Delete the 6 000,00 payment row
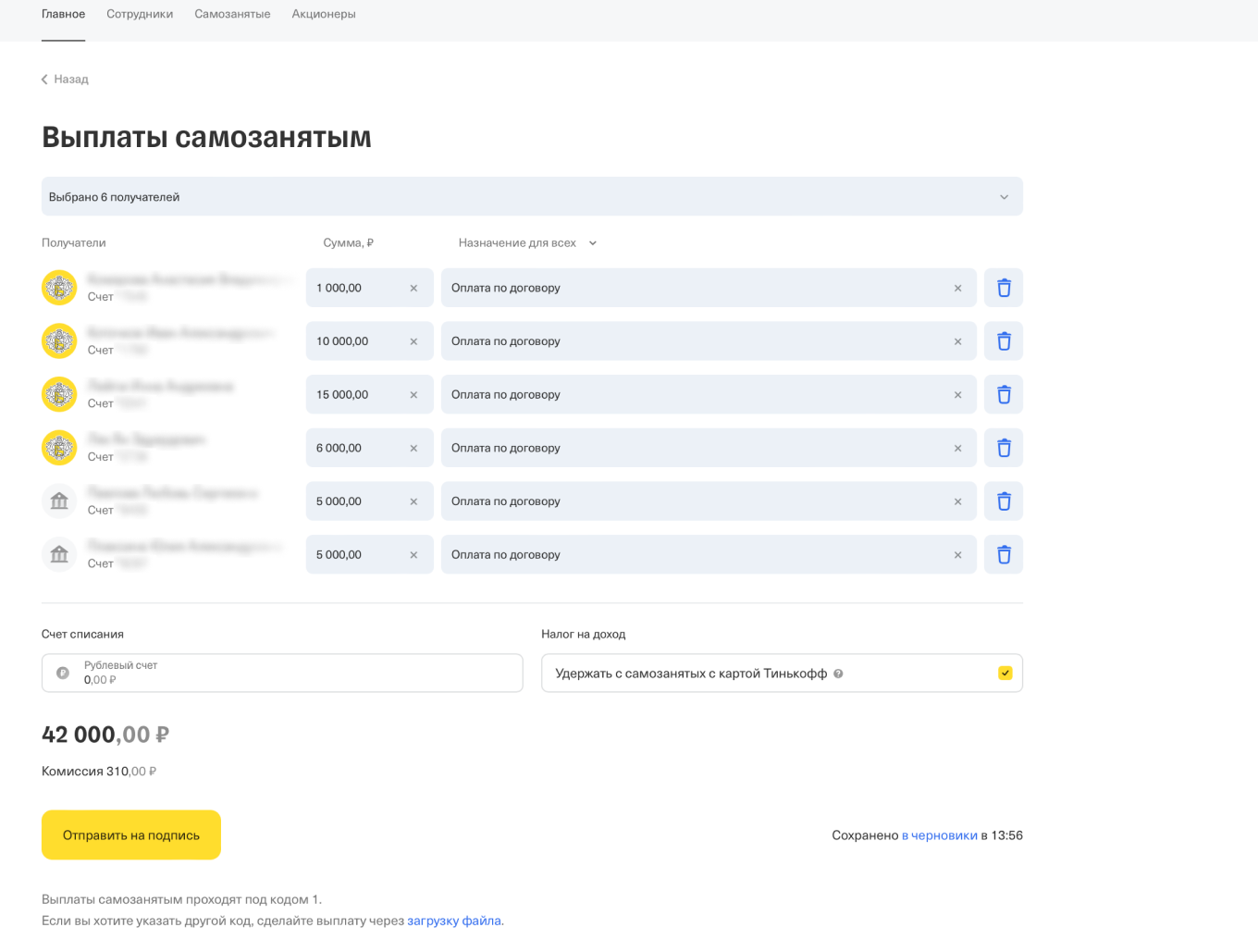 1004,449
